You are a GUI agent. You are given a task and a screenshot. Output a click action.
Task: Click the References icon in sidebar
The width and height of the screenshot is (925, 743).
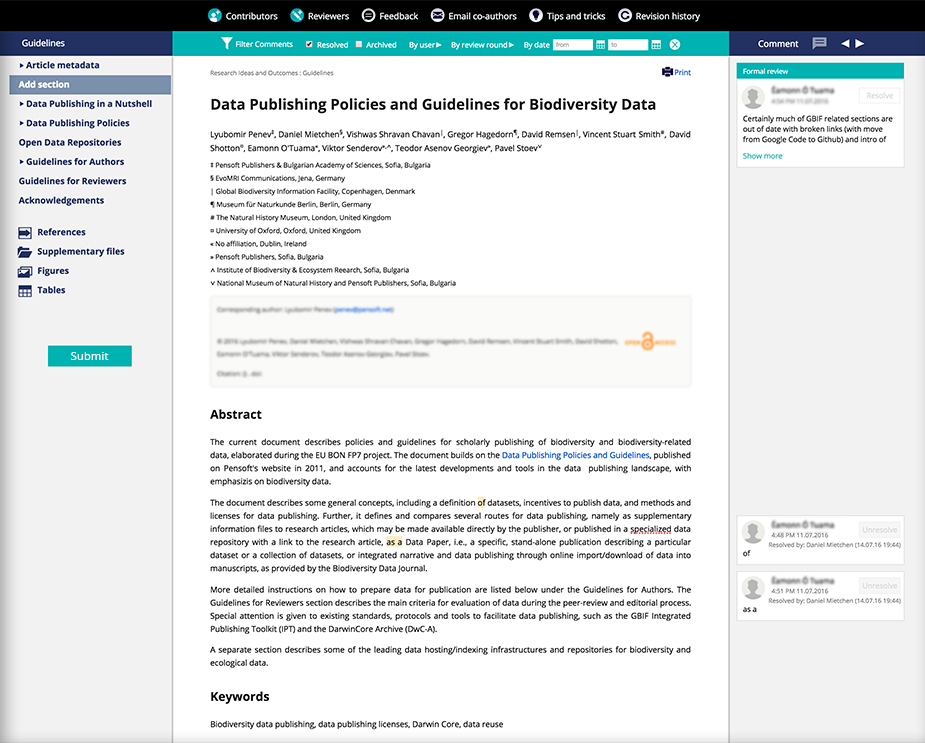25,233
